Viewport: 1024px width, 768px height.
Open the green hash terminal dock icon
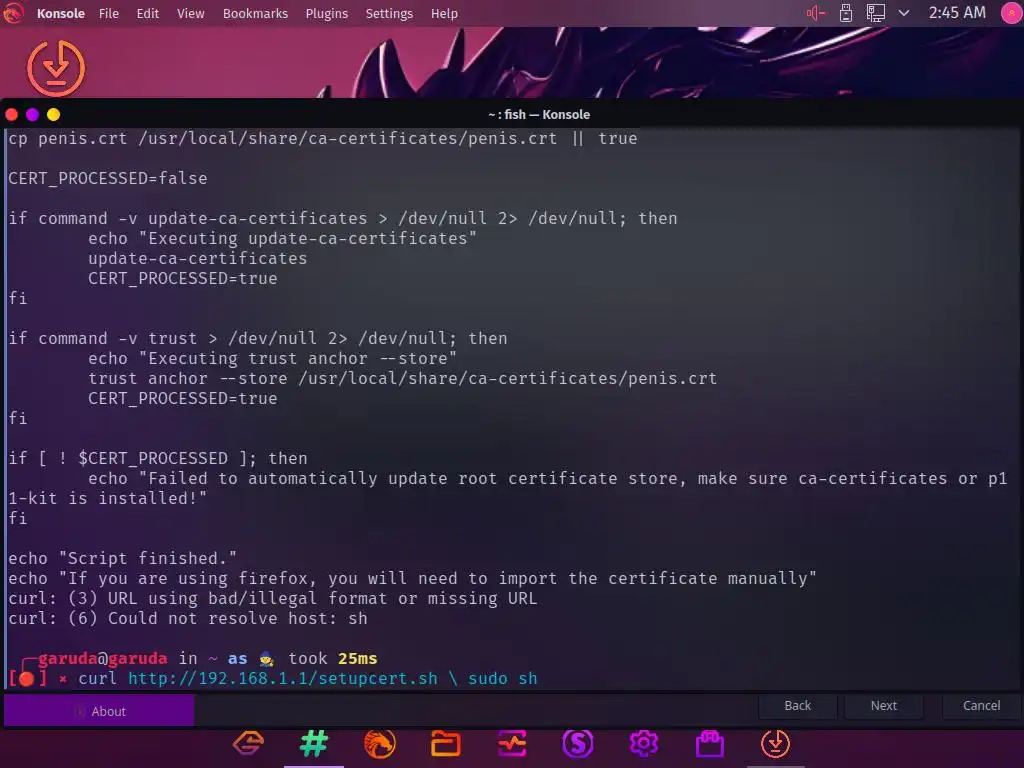click(x=314, y=744)
